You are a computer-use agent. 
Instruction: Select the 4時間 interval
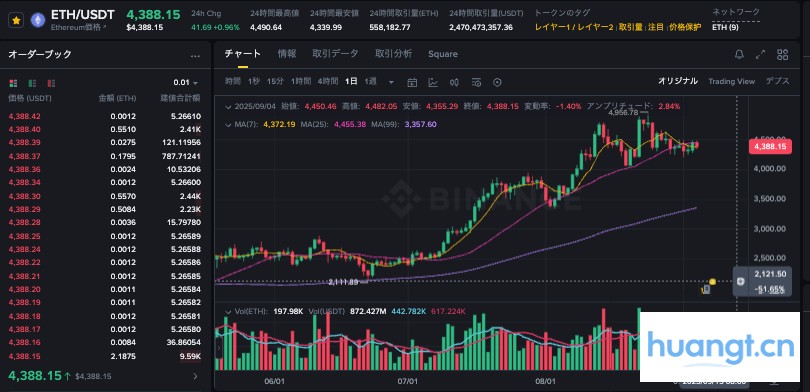[328, 81]
